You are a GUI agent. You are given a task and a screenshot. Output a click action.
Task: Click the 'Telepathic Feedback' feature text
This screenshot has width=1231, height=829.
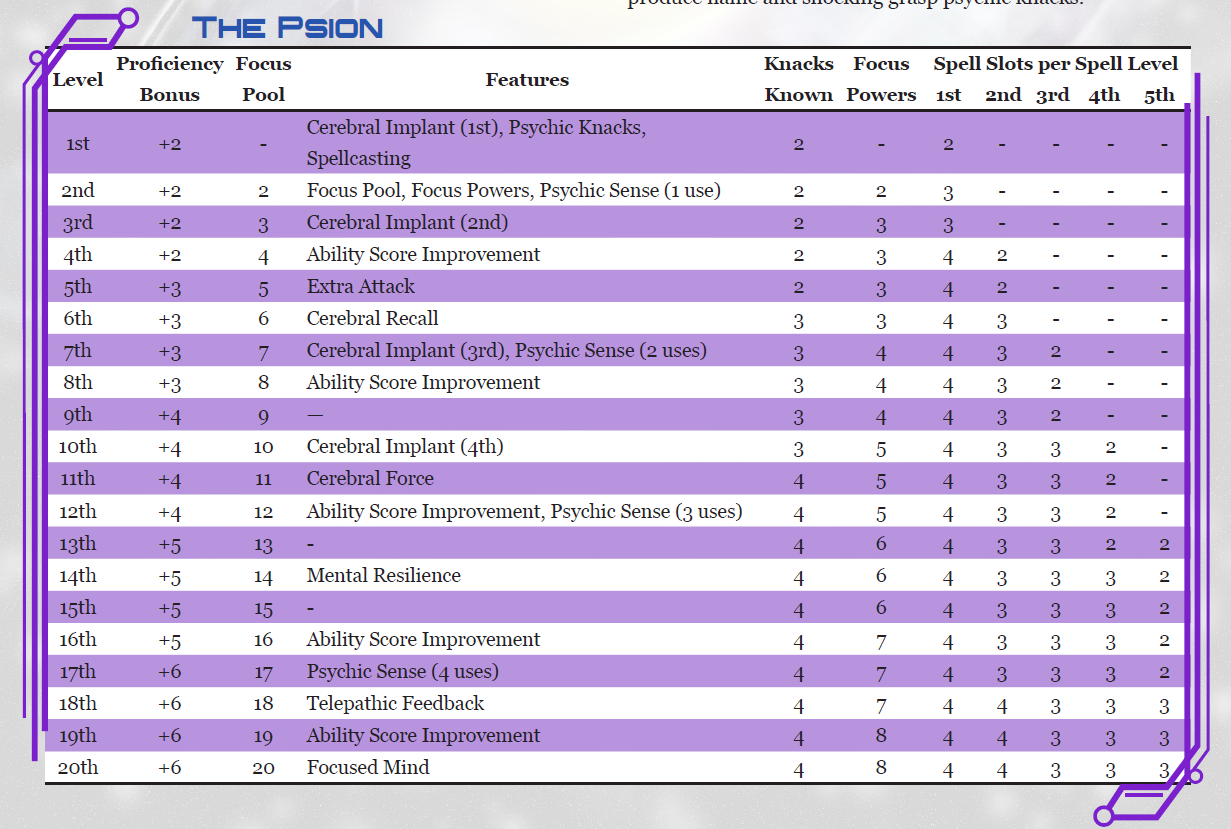tap(395, 704)
